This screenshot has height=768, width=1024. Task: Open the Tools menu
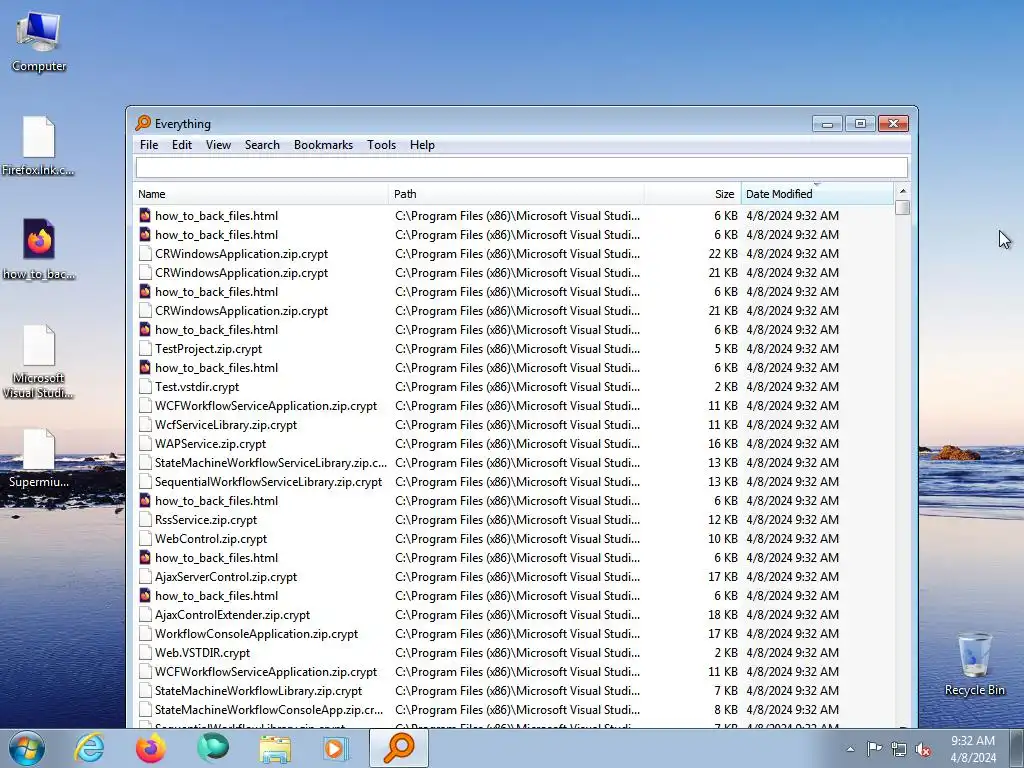click(381, 145)
